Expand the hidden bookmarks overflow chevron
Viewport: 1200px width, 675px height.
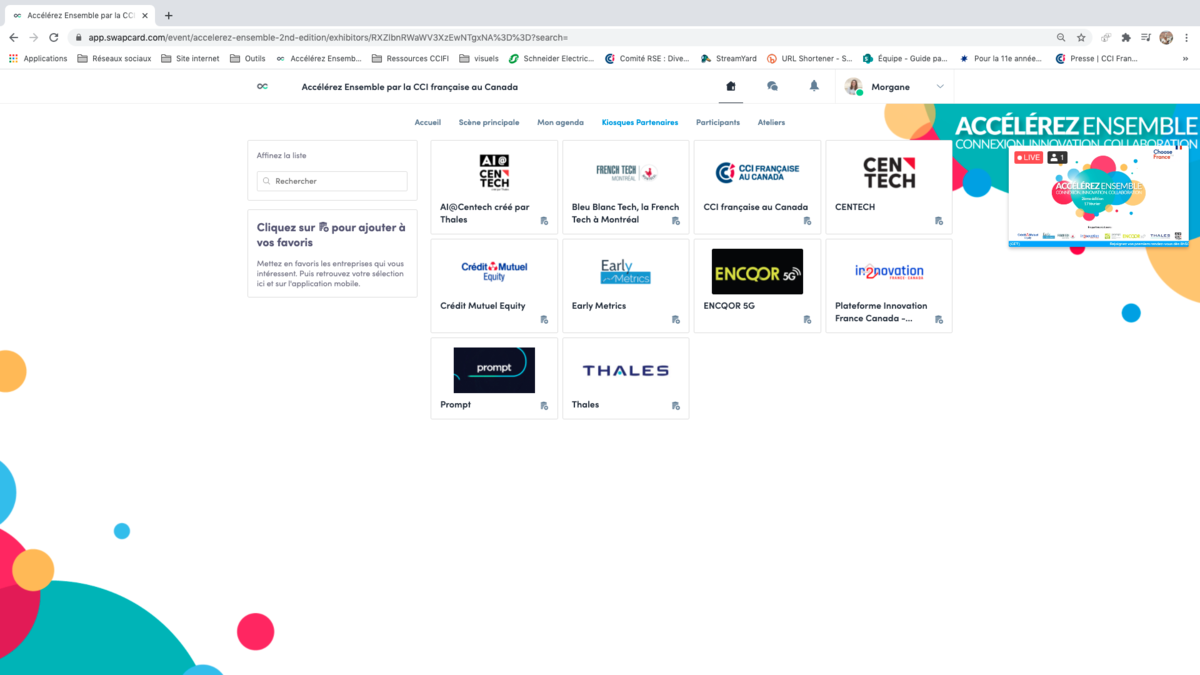[1186, 59]
